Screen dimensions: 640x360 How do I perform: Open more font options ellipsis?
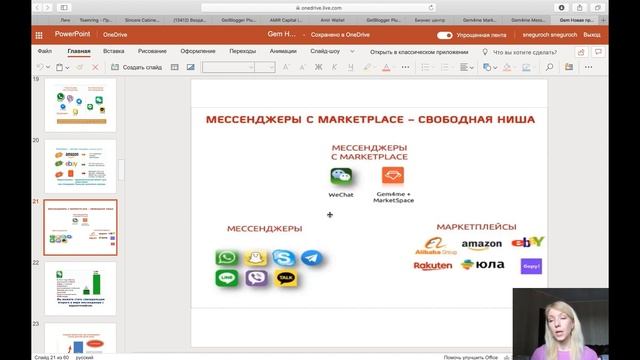(405, 67)
